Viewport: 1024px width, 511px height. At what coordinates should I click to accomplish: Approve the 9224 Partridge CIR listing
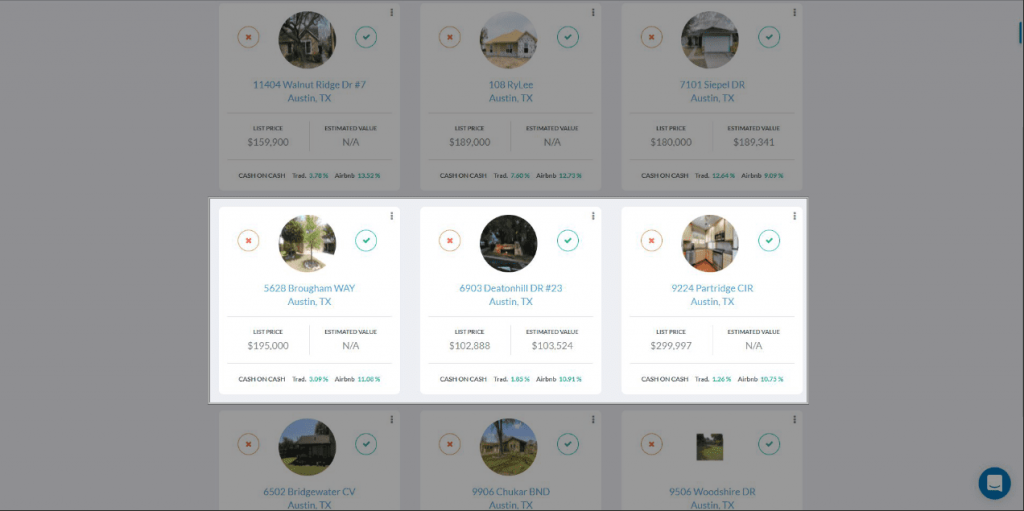769,241
